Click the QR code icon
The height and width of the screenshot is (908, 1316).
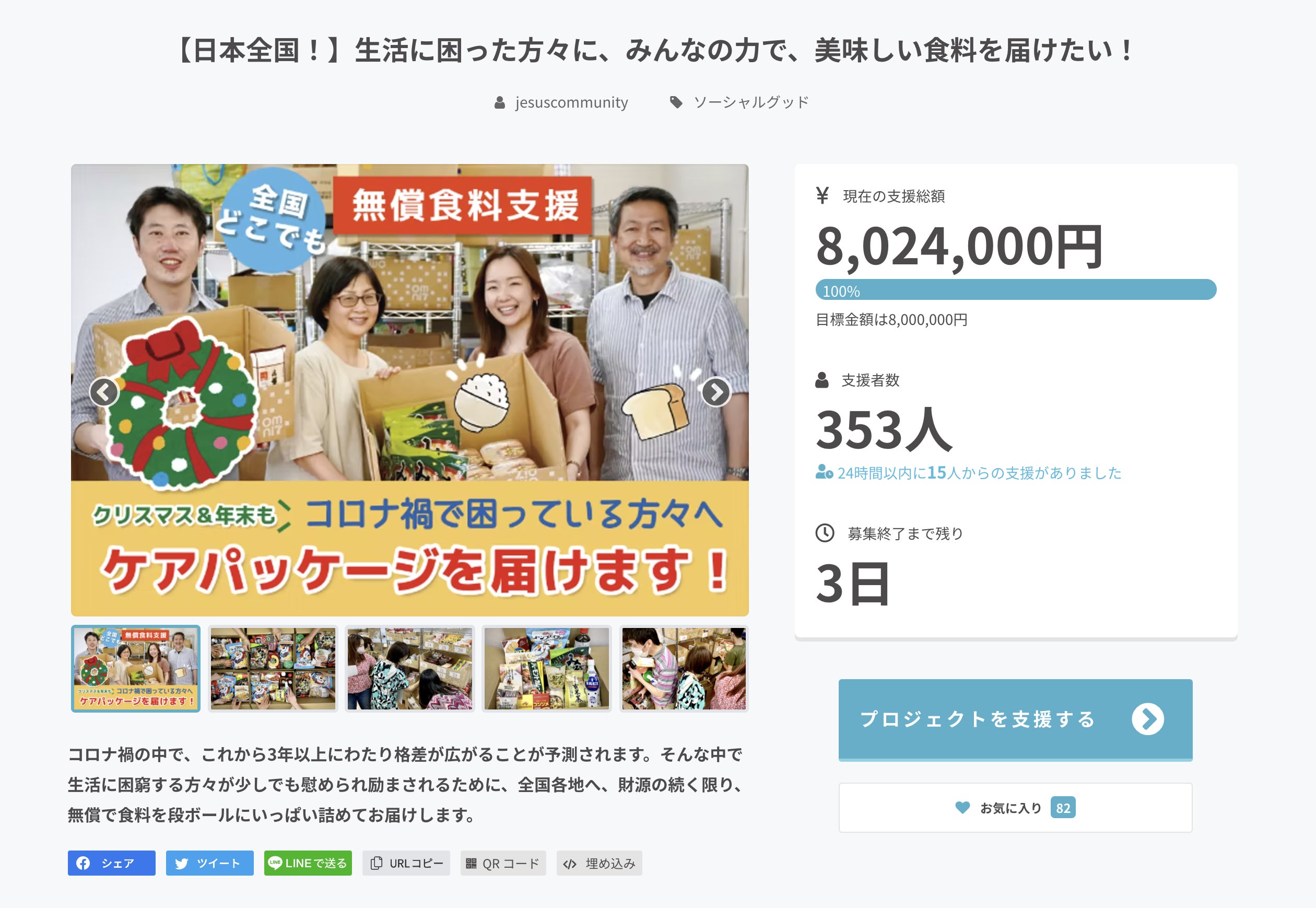click(471, 864)
